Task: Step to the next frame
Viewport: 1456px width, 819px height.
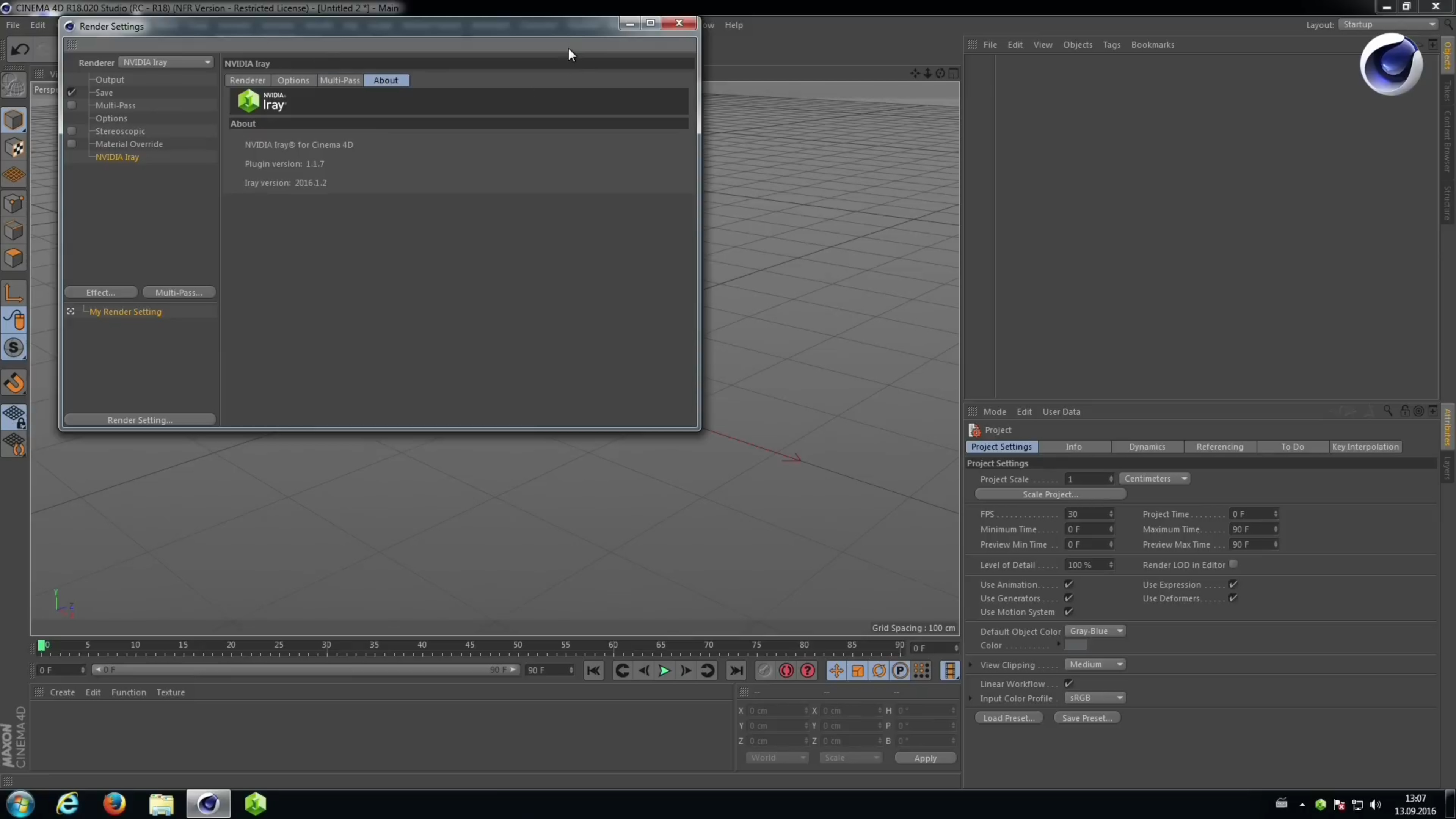Action: (686, 670)
